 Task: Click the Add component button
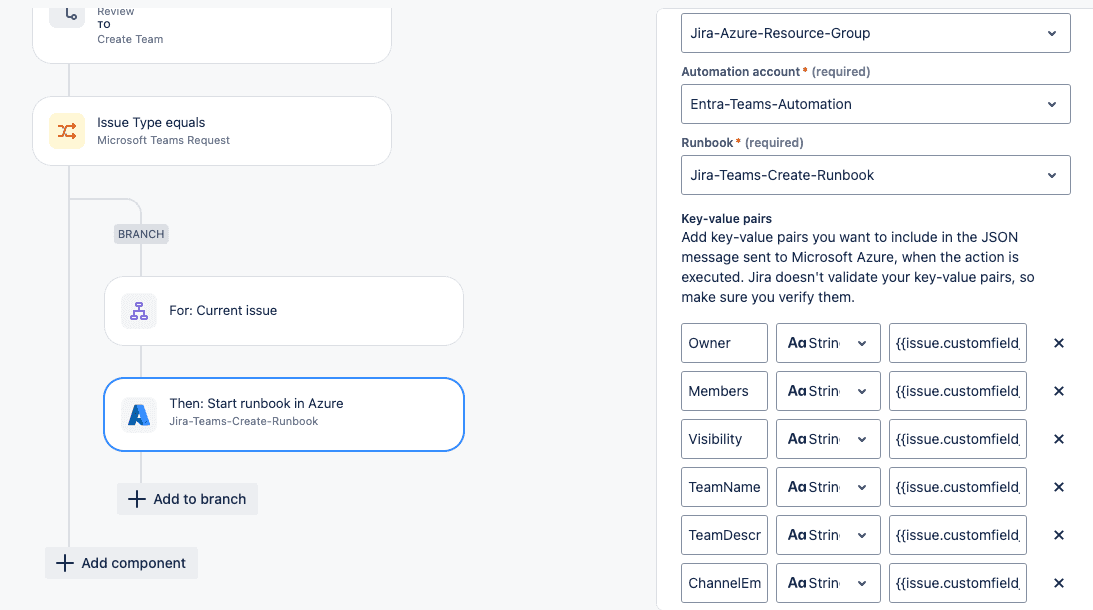pos(121,563)
